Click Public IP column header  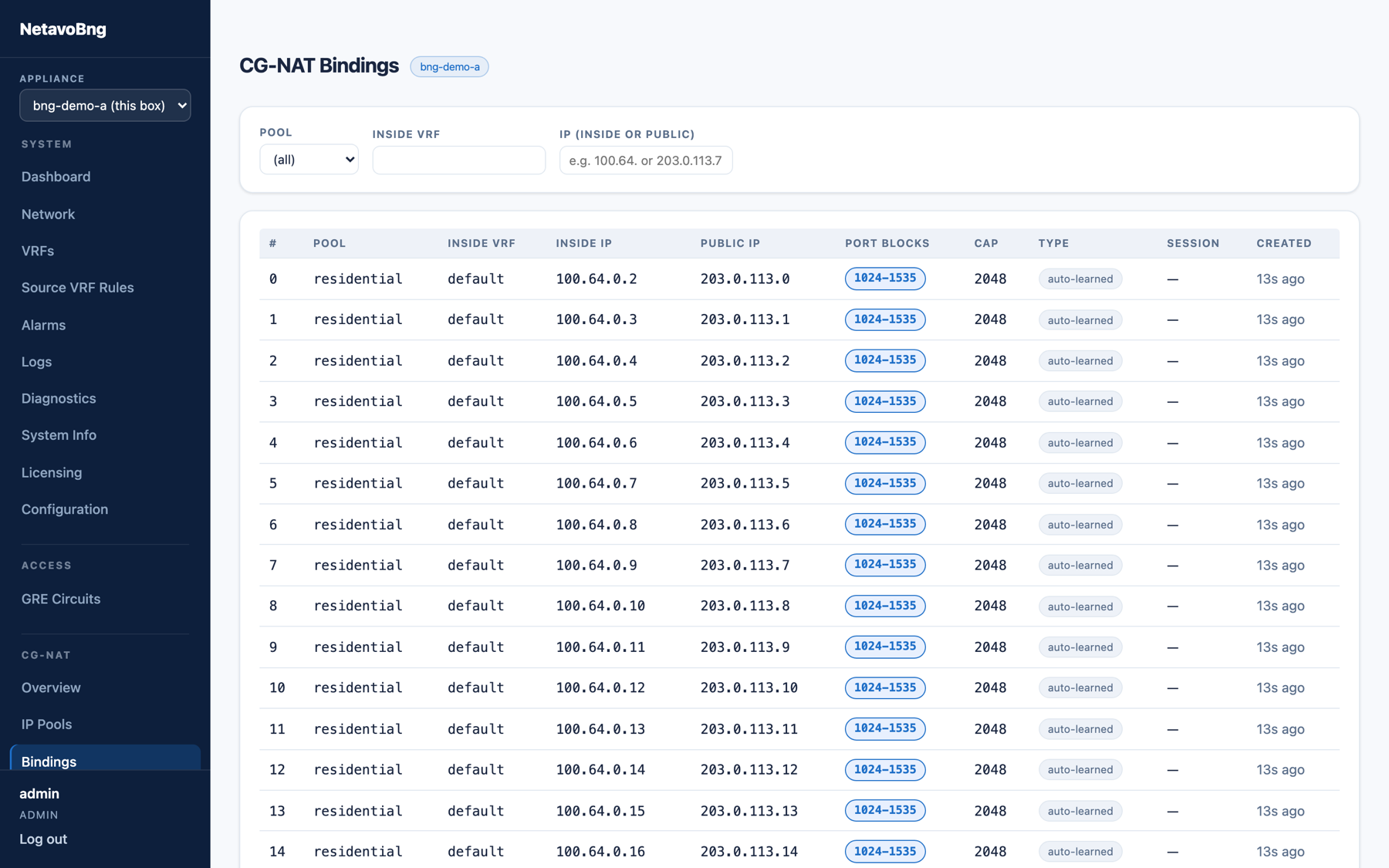click(730, 243)
